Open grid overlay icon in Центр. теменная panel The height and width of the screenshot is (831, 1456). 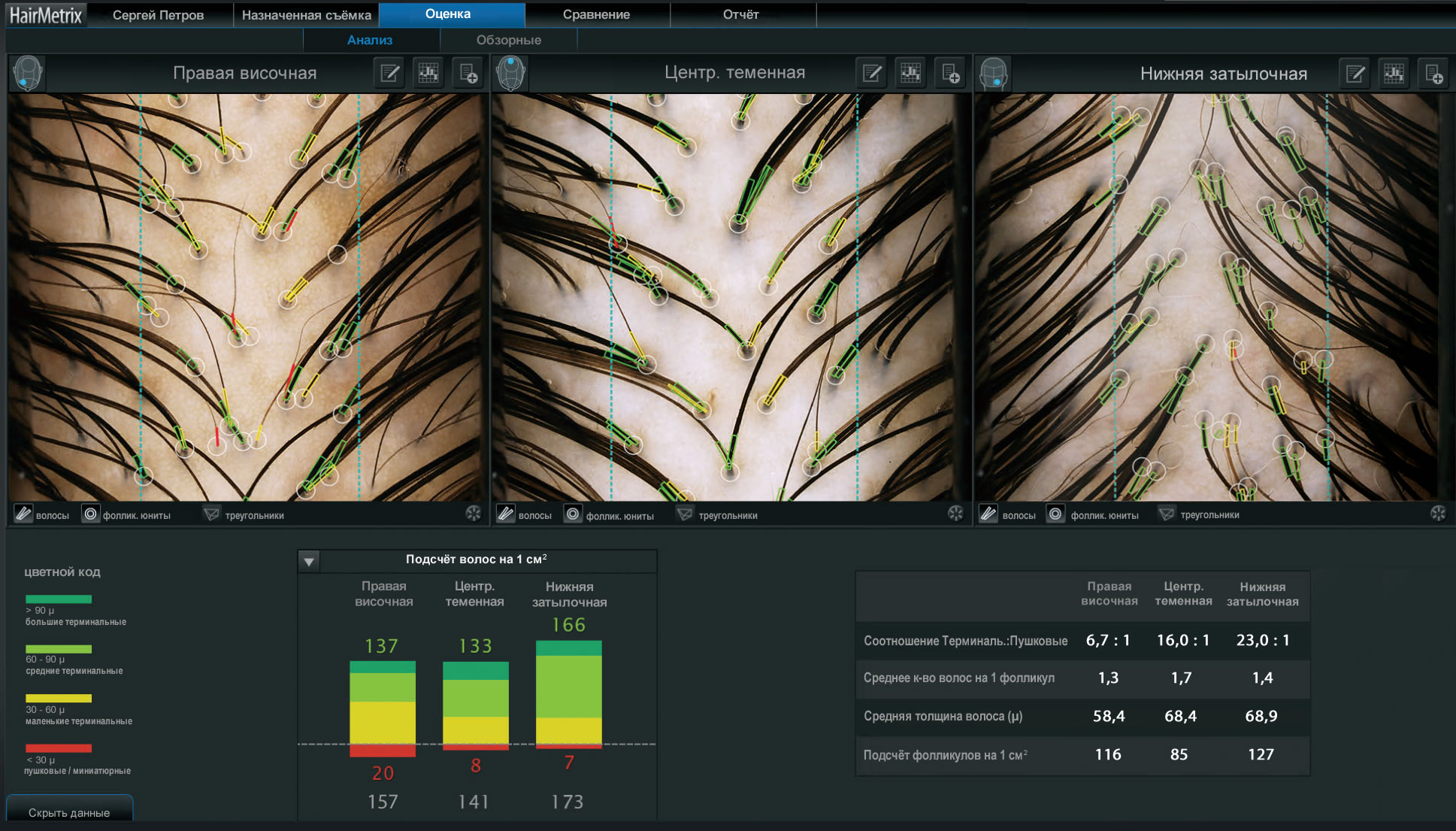click(910, 73)
